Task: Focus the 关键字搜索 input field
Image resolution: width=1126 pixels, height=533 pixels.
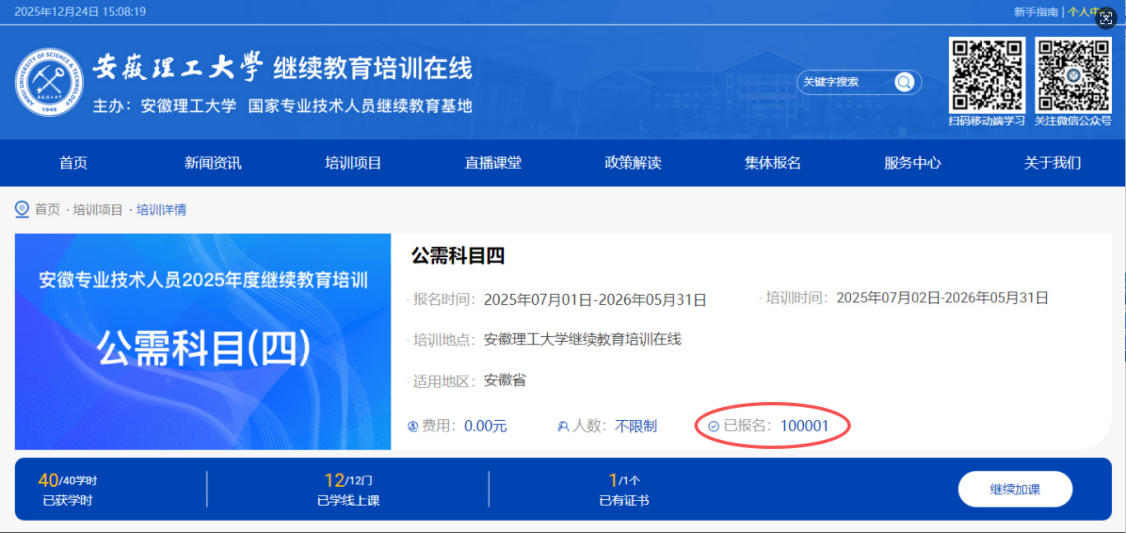Action: (843, 82)
